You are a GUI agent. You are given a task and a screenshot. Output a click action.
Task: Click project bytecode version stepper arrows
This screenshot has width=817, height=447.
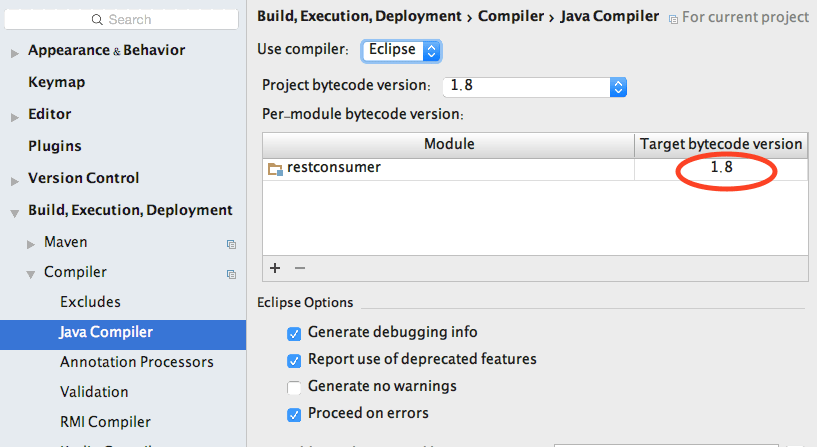click(618, 87)
